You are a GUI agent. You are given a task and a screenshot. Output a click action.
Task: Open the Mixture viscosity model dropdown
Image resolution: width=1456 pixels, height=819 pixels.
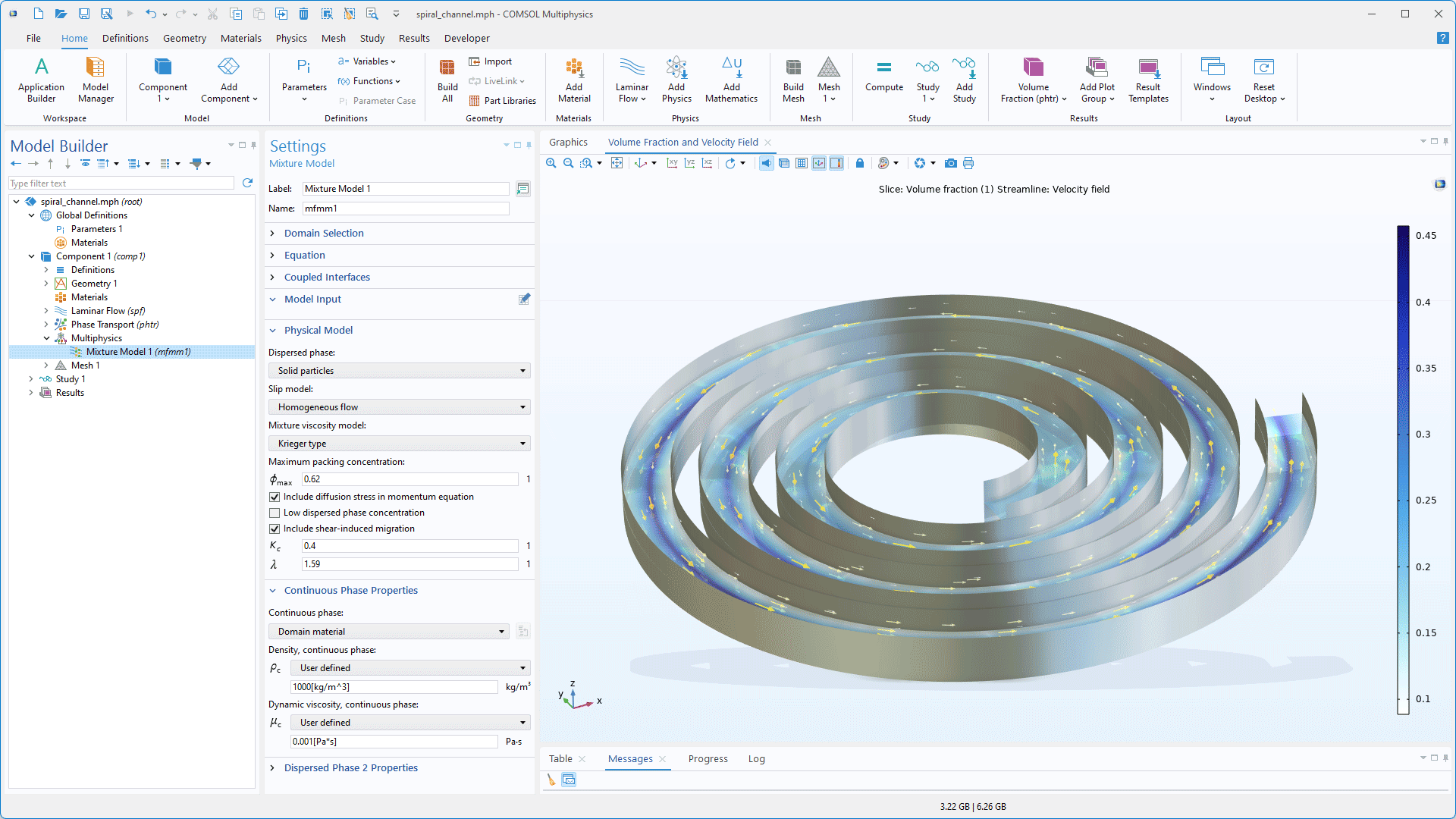tap(399, 444)
